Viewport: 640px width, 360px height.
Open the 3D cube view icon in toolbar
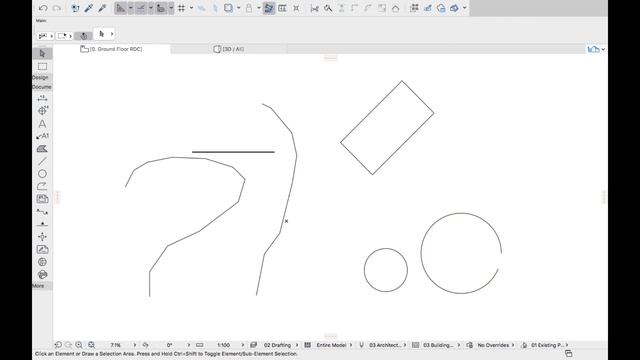coord(454,8)
